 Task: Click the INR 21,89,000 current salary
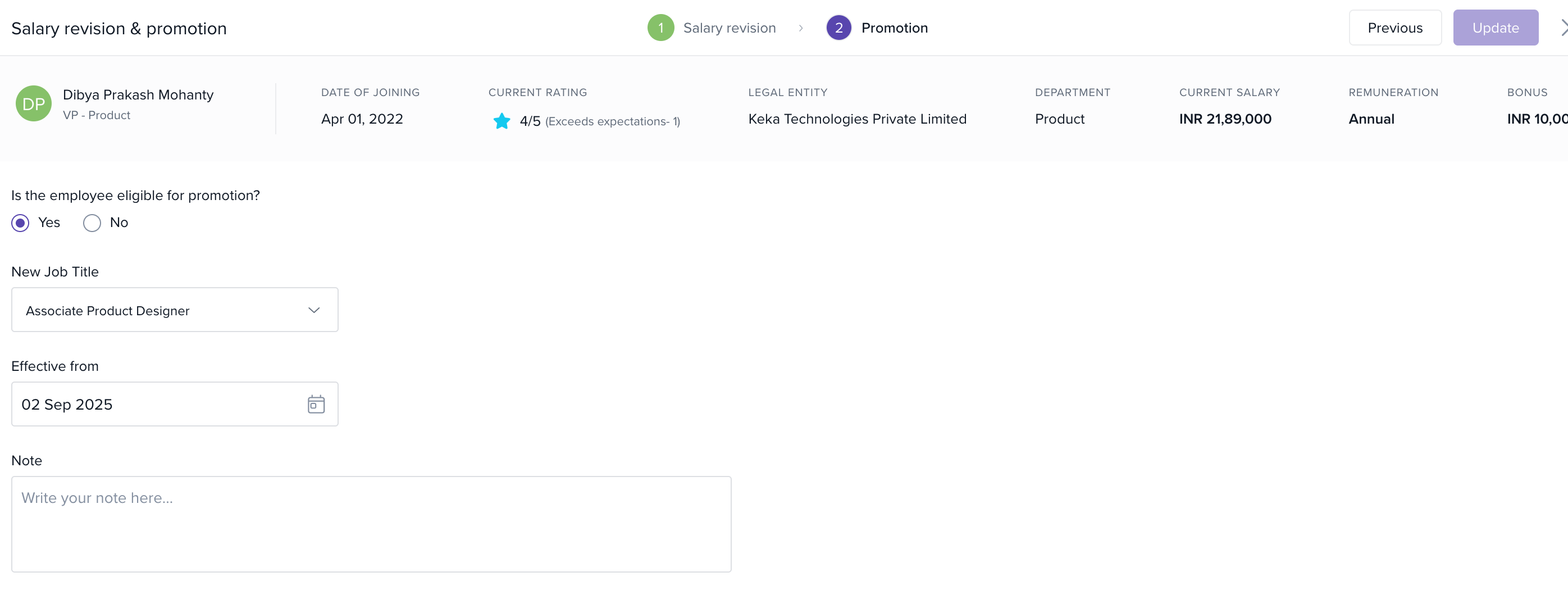click(x=1225, y=119)
